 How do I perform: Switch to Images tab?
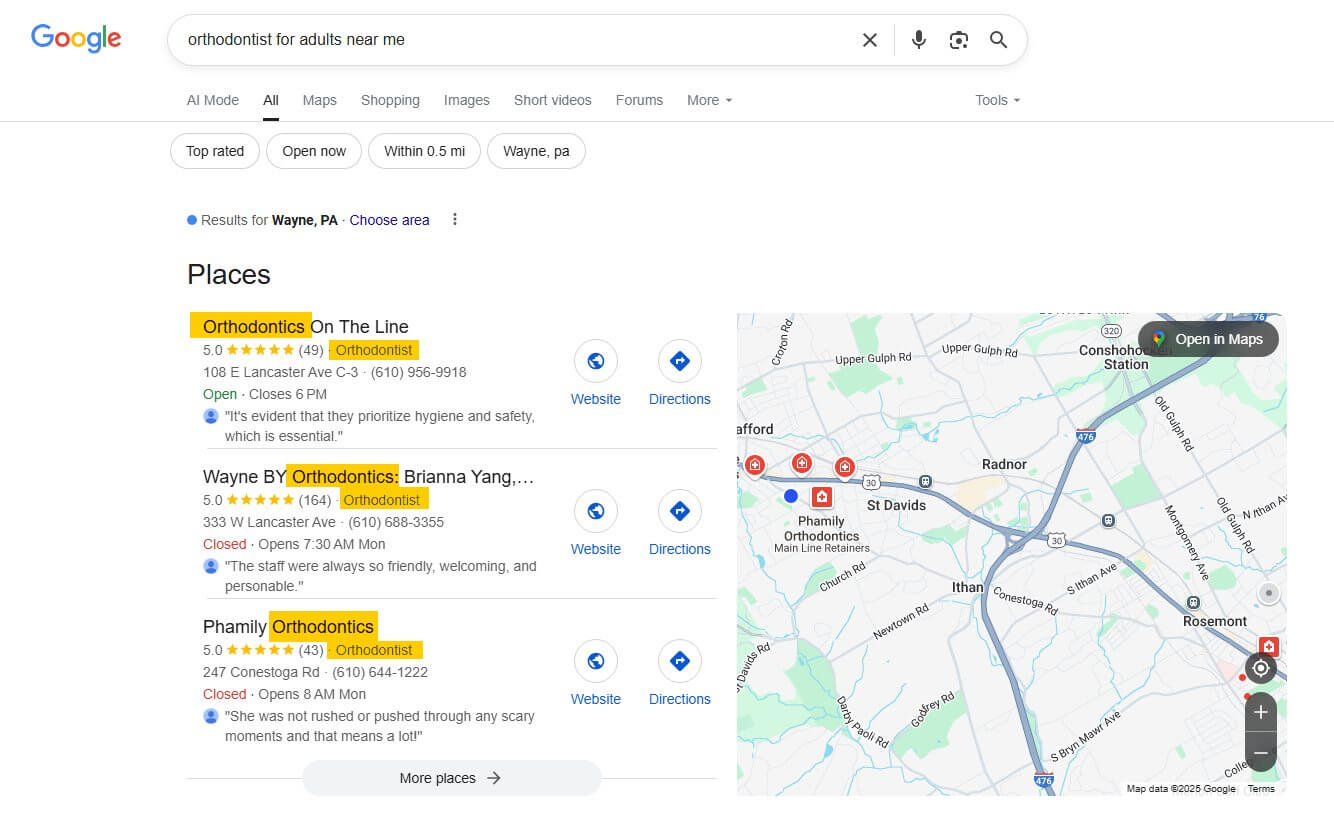point(467,100)
